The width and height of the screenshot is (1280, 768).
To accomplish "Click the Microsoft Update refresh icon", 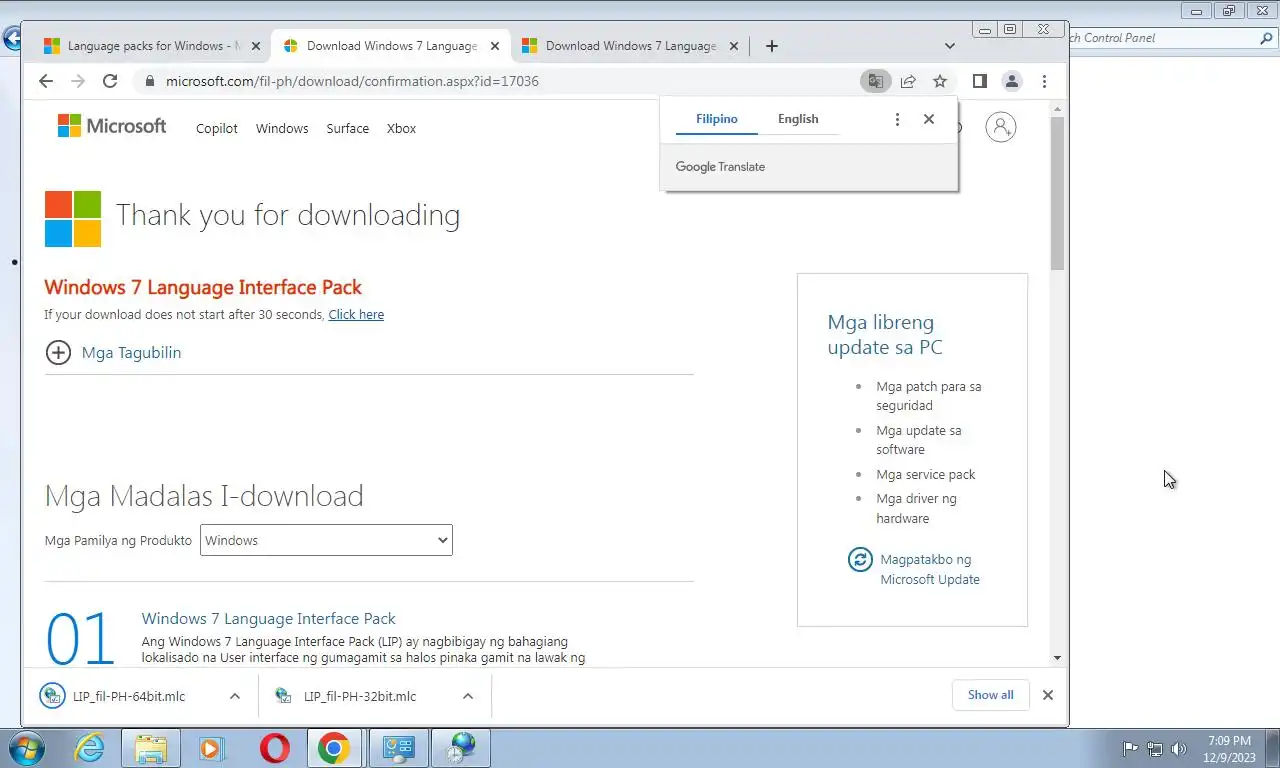I will 860,559.
